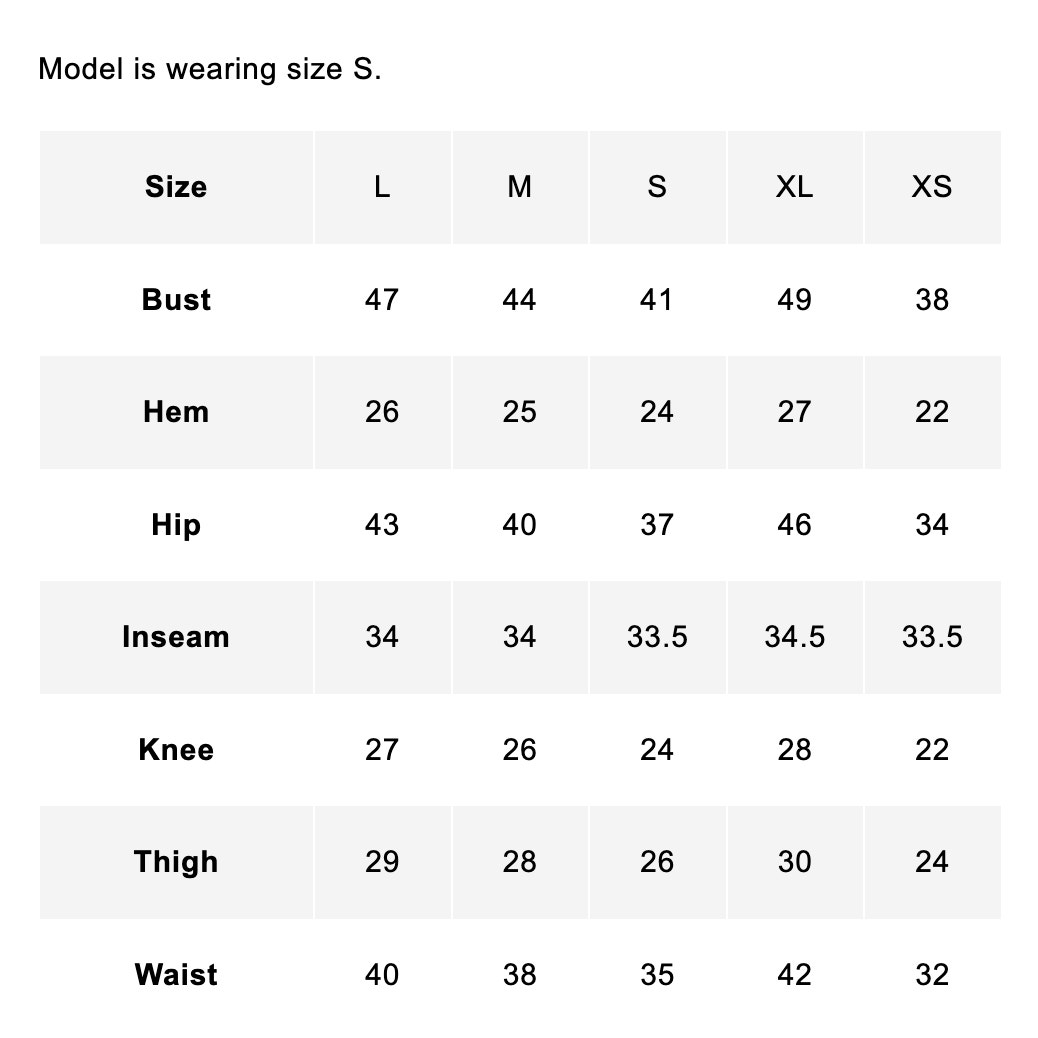1038x1038 pixels.
Task: Click the Bust row label
Action: point(176,300)
